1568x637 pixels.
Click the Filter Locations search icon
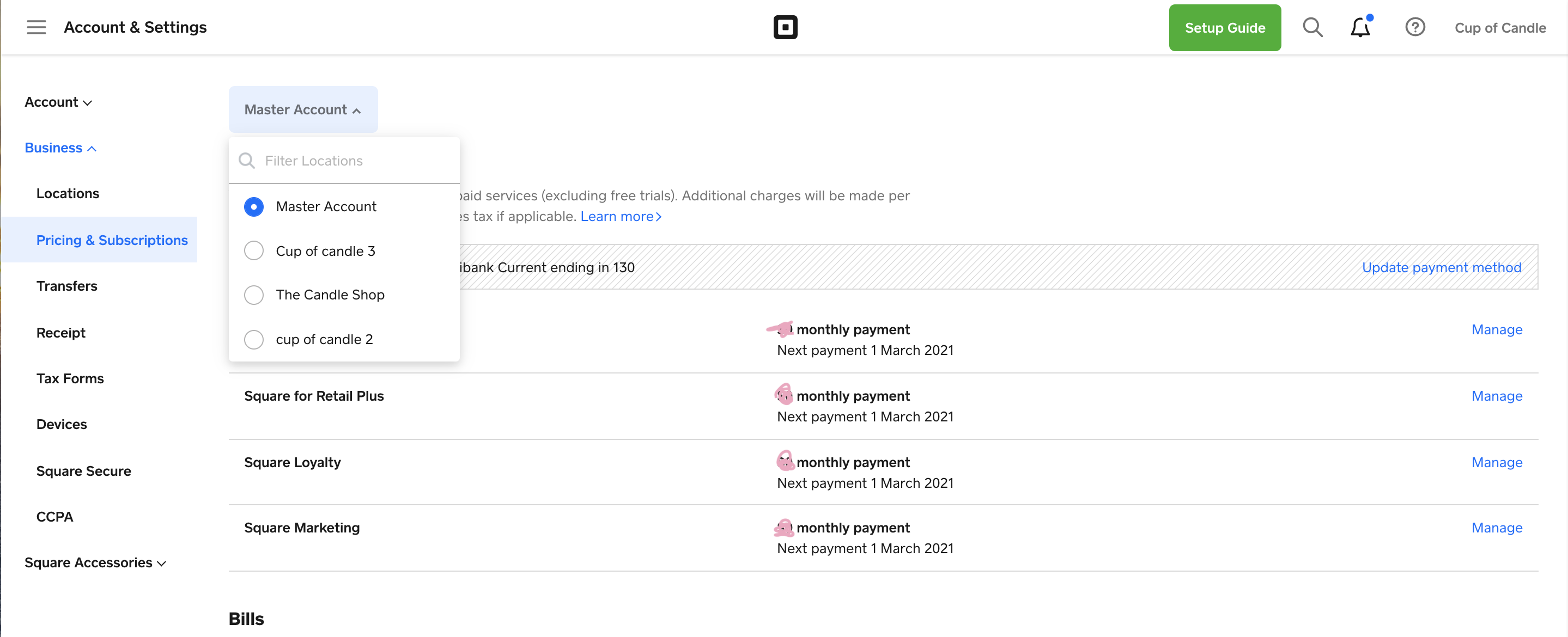pos(246,161)
